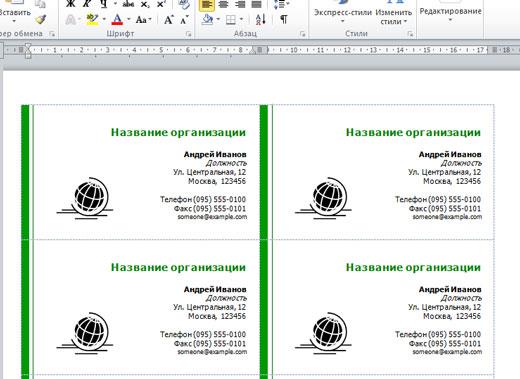This screenshot has height=379, width=520.
Task: Click top-left card's Название организации heading
Action: click(x=178, y=132)
